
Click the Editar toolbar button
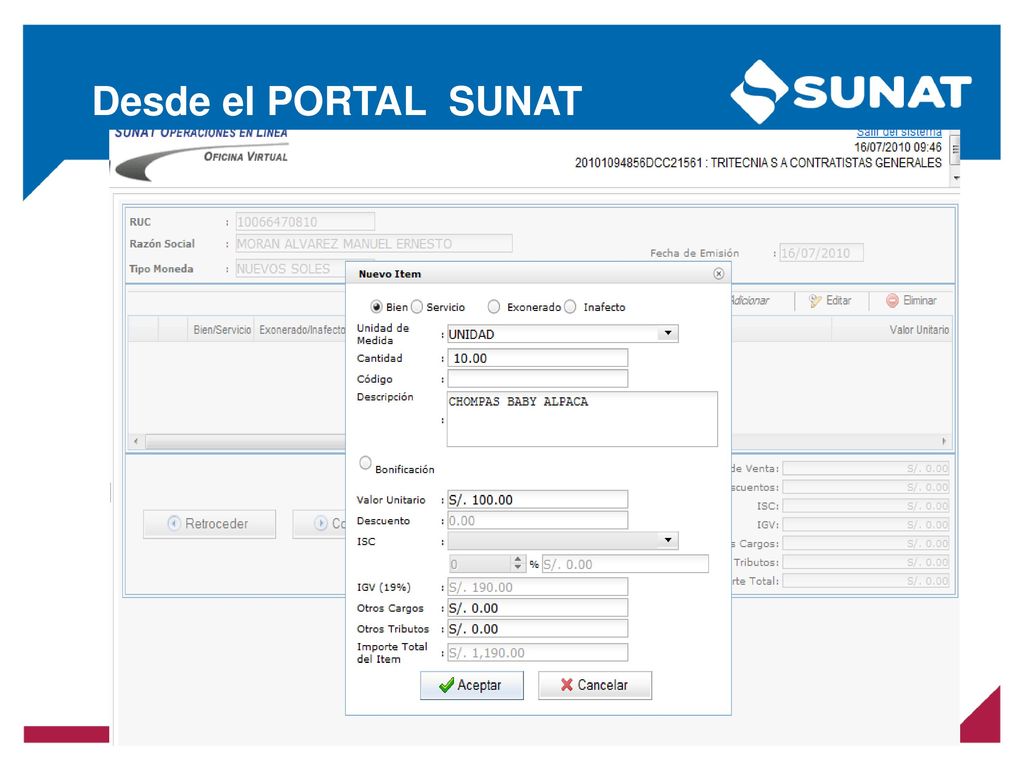830,300
